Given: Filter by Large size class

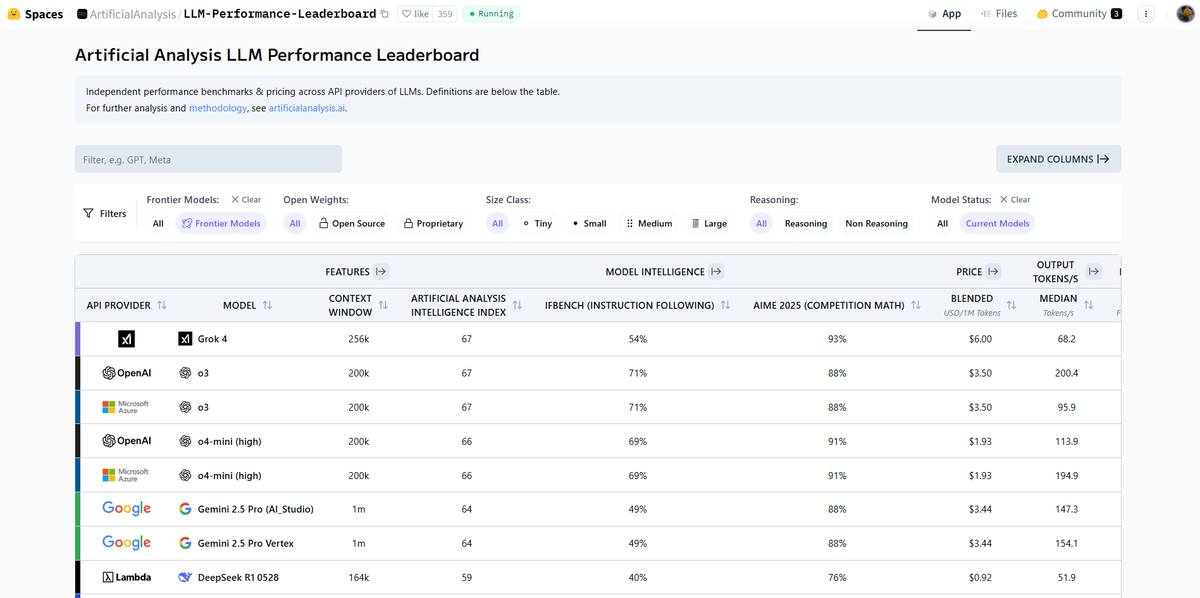Looking at the screenshot, I should click(x=709, y=223).
